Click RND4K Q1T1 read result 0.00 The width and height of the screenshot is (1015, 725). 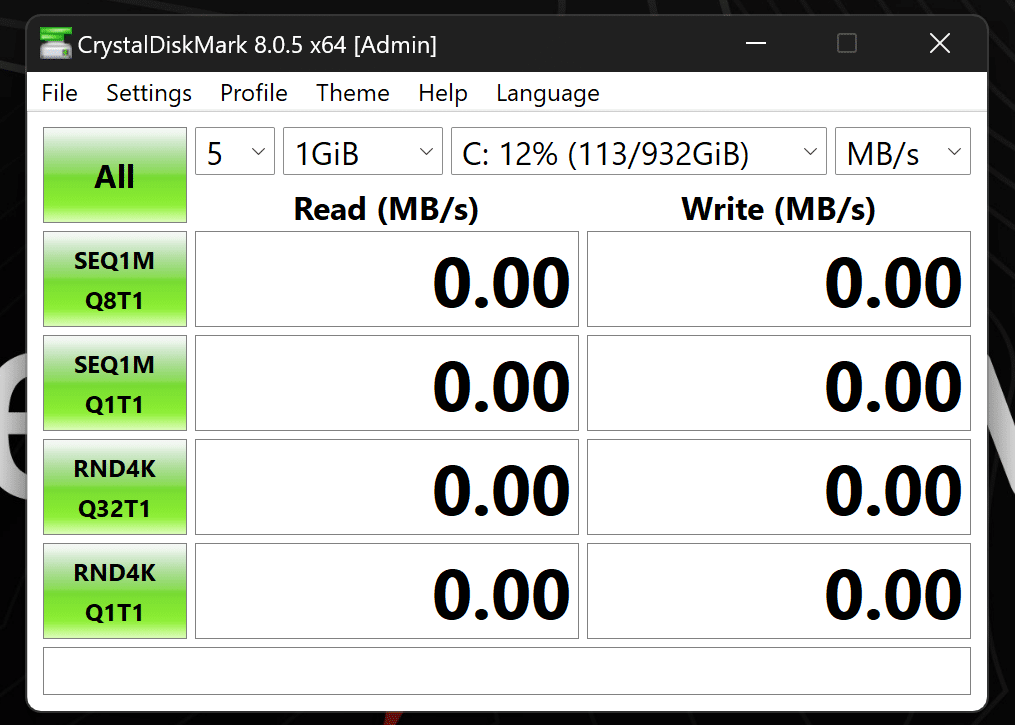pos(386,591)
